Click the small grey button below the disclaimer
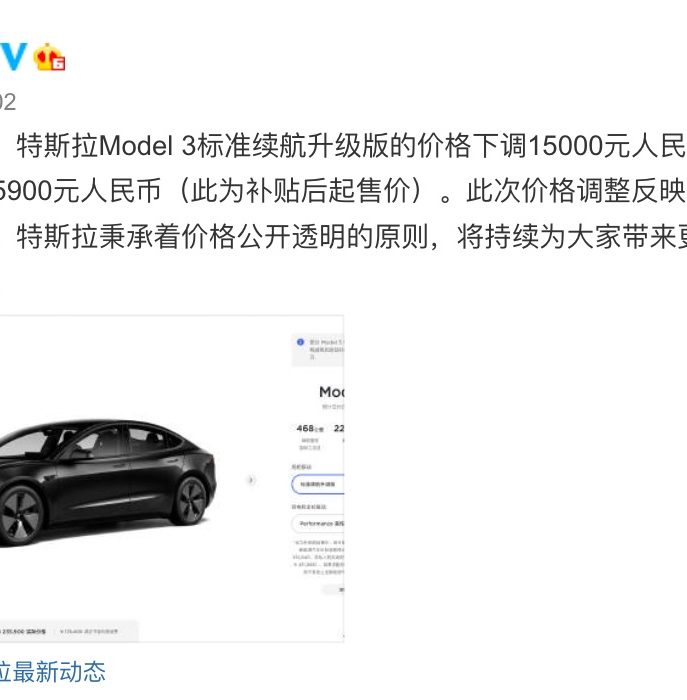 point(334,590)
